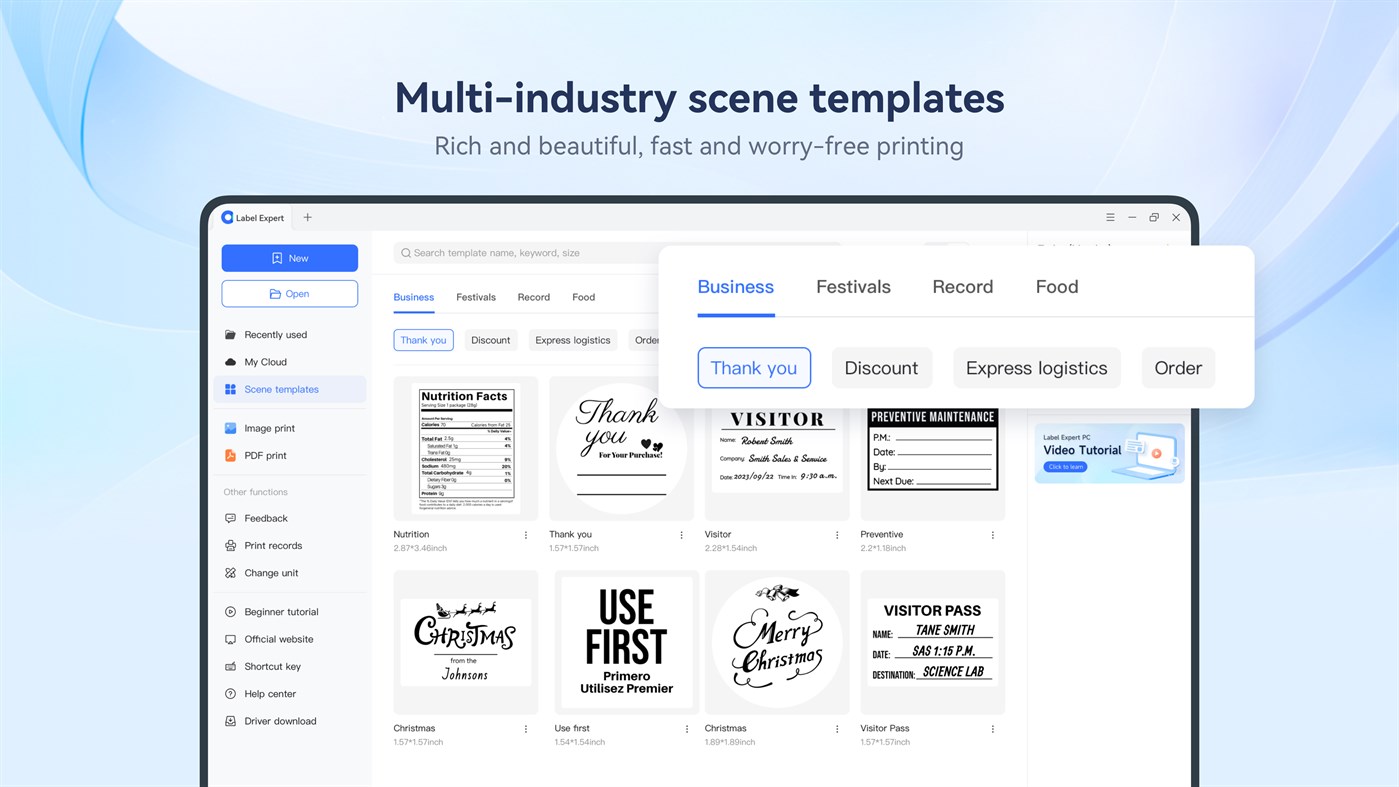Switch to the small Festivals tab
Image resolution: width=1399 pixels, height=787 pixels.
476,297
